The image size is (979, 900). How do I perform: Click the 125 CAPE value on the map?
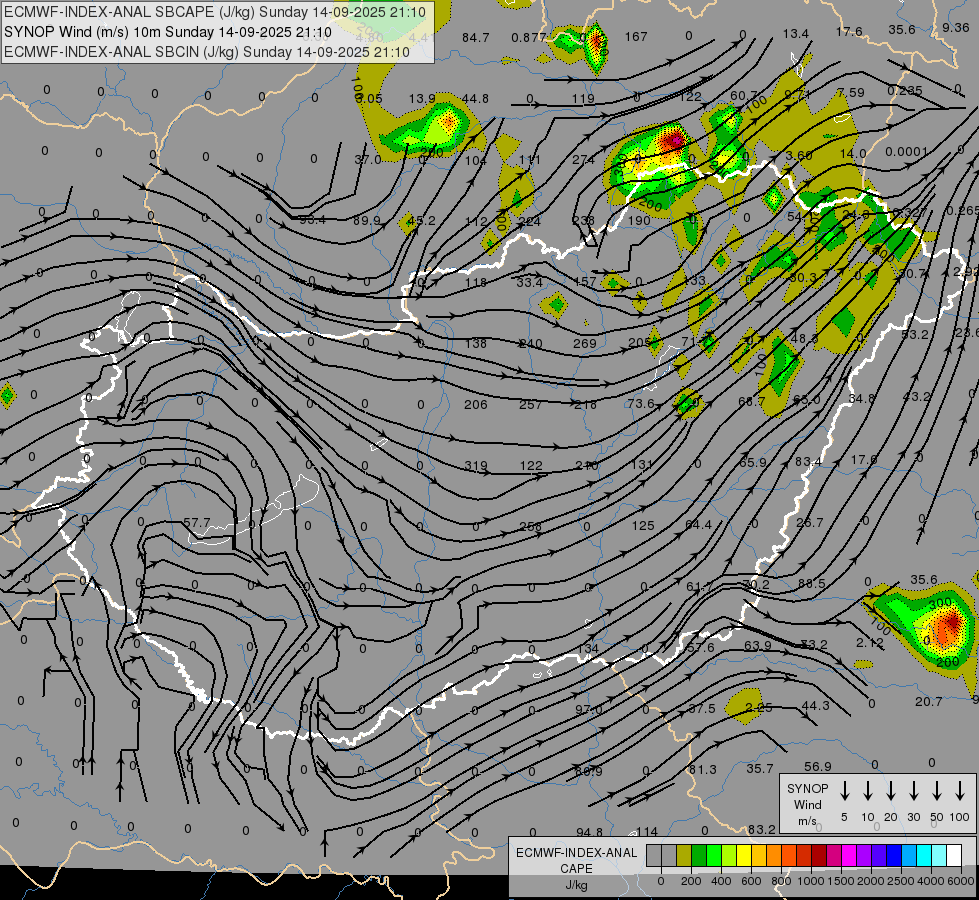point(642,525)
